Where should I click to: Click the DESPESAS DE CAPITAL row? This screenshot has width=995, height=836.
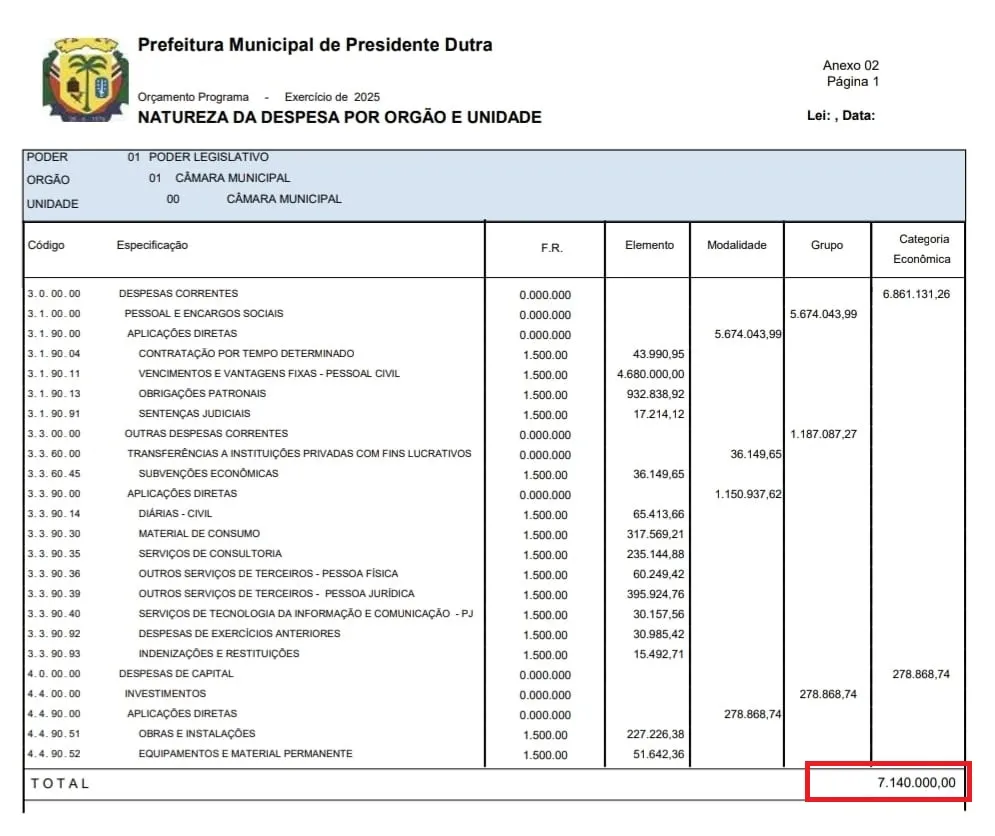pyautogui.click(x=176, y=673)
